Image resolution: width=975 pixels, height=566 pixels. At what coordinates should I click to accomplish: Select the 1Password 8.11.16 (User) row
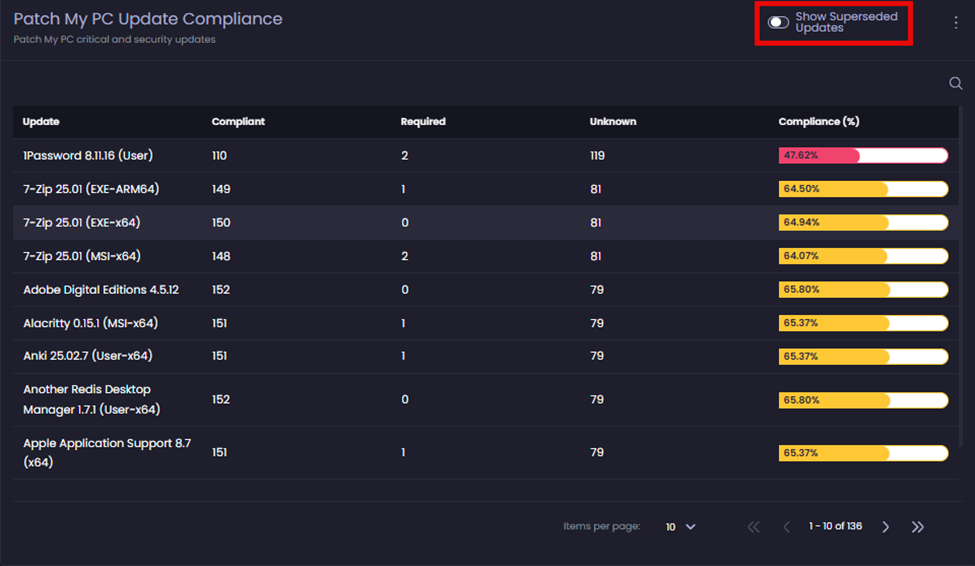486,155
